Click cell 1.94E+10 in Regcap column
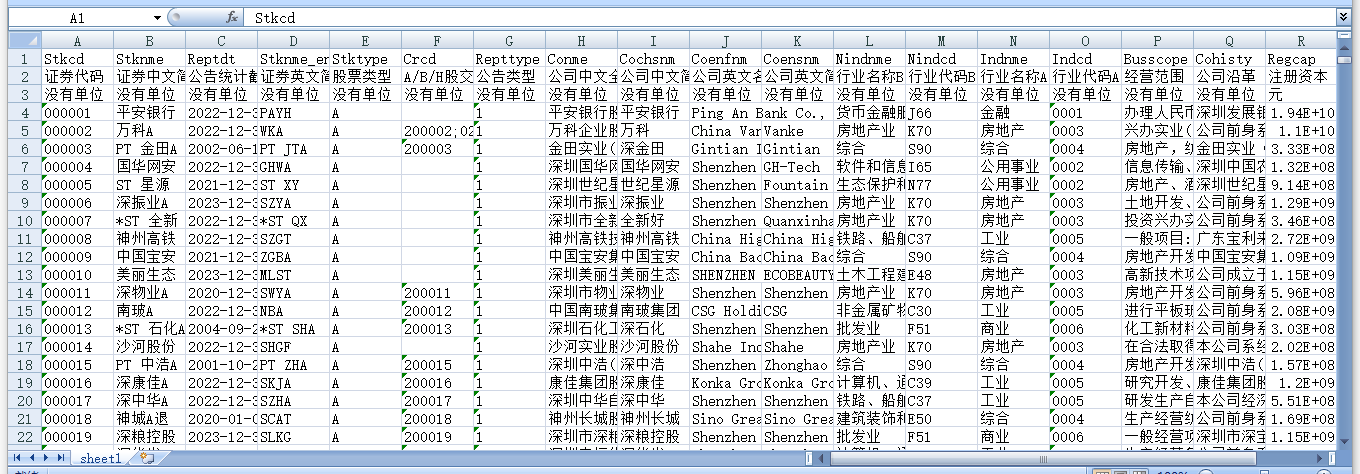The width and height of the screenshot is (1360, 474). tap(1300, 112)
